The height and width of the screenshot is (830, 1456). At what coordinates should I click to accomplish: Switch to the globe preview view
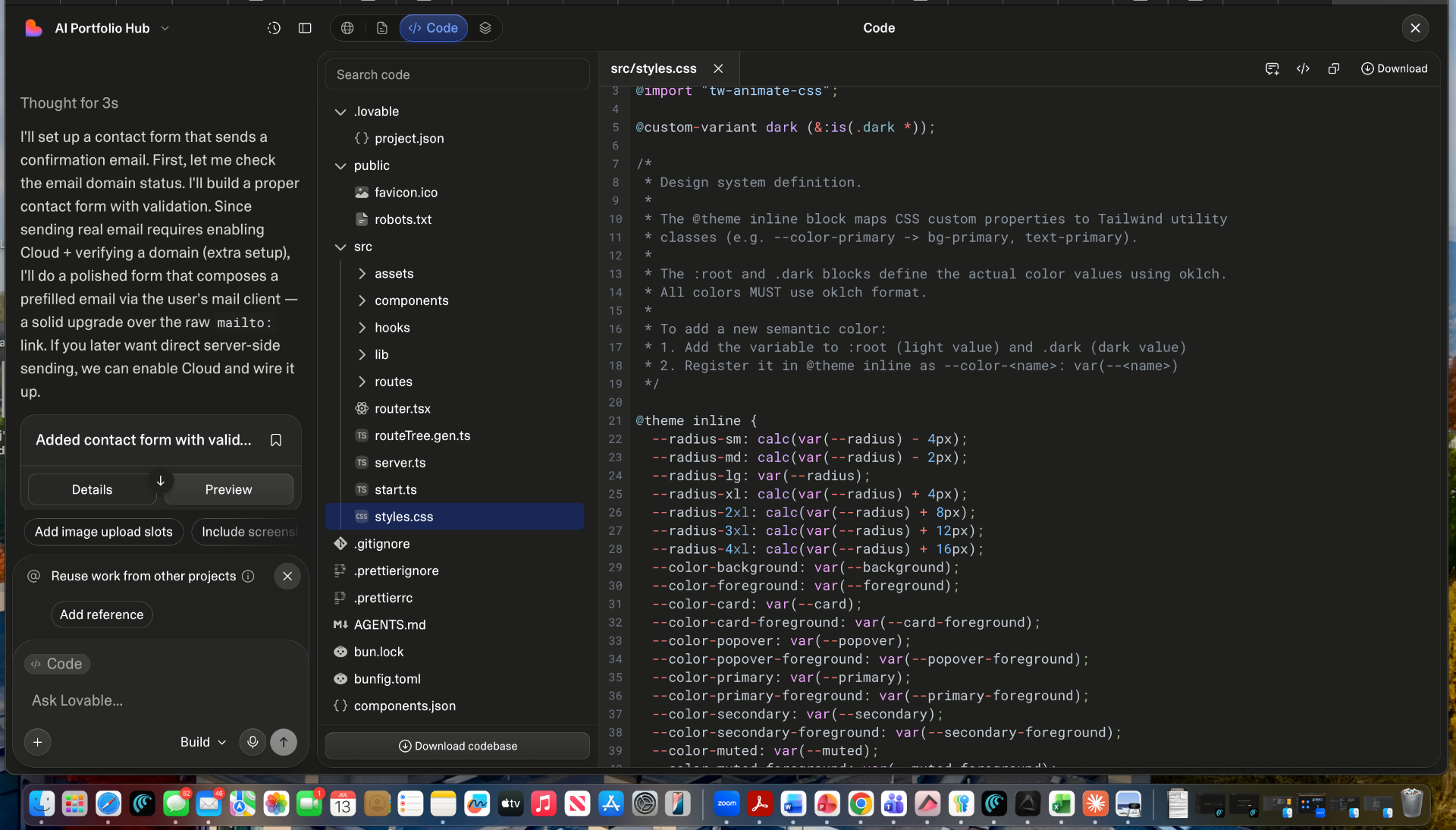(x=347, y=28)
